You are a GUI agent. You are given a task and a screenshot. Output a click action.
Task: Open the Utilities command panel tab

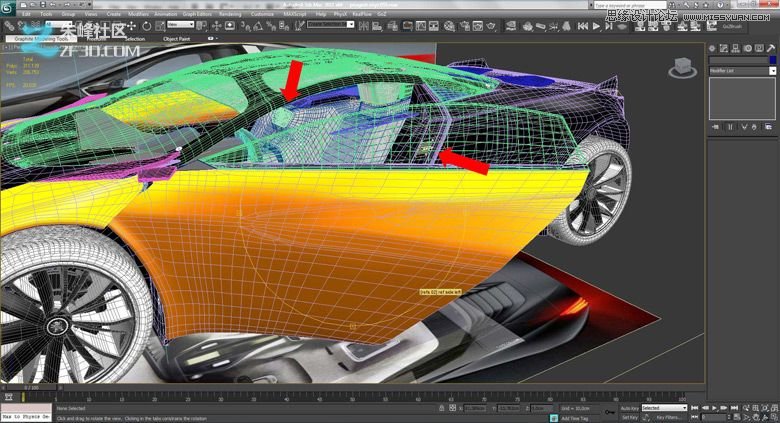[x=771, y=48]
